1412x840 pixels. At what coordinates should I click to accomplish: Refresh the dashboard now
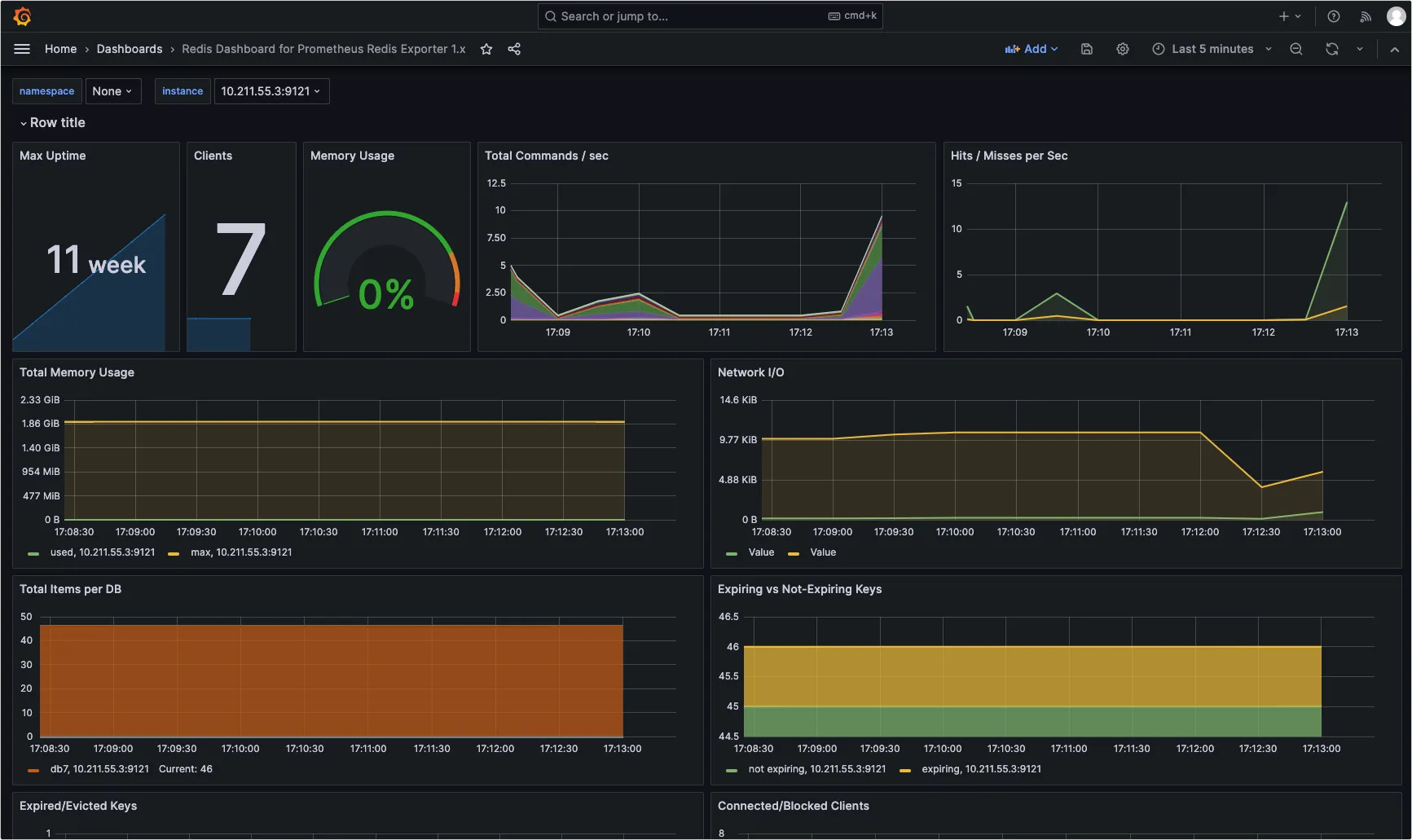click(x=1332, y=49)
